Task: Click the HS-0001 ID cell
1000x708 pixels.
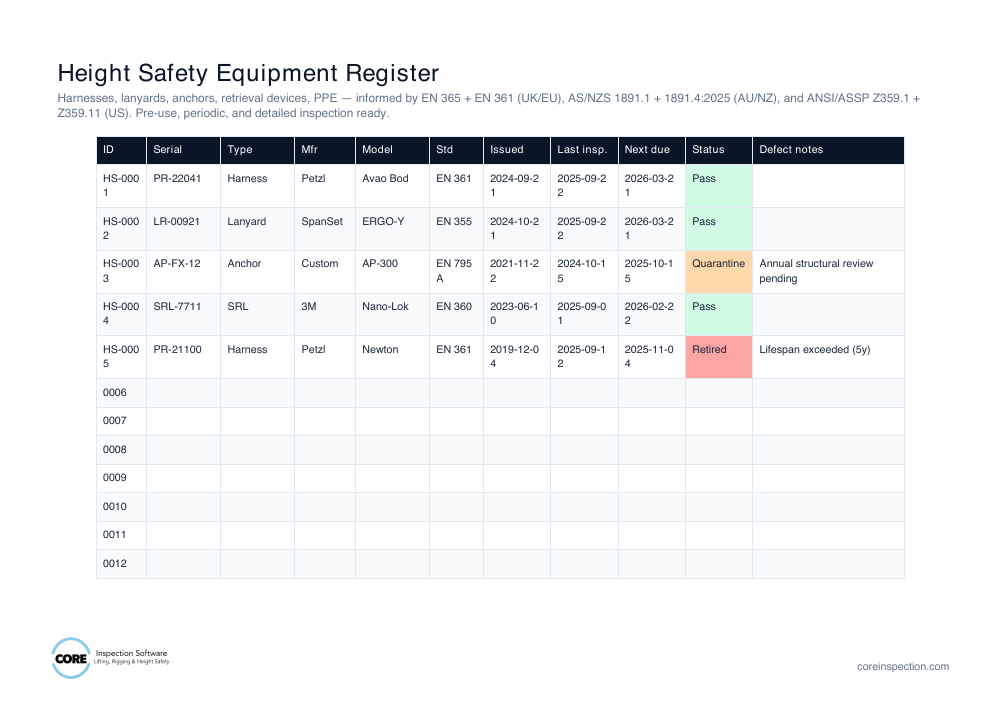Action: pos(121,186)
